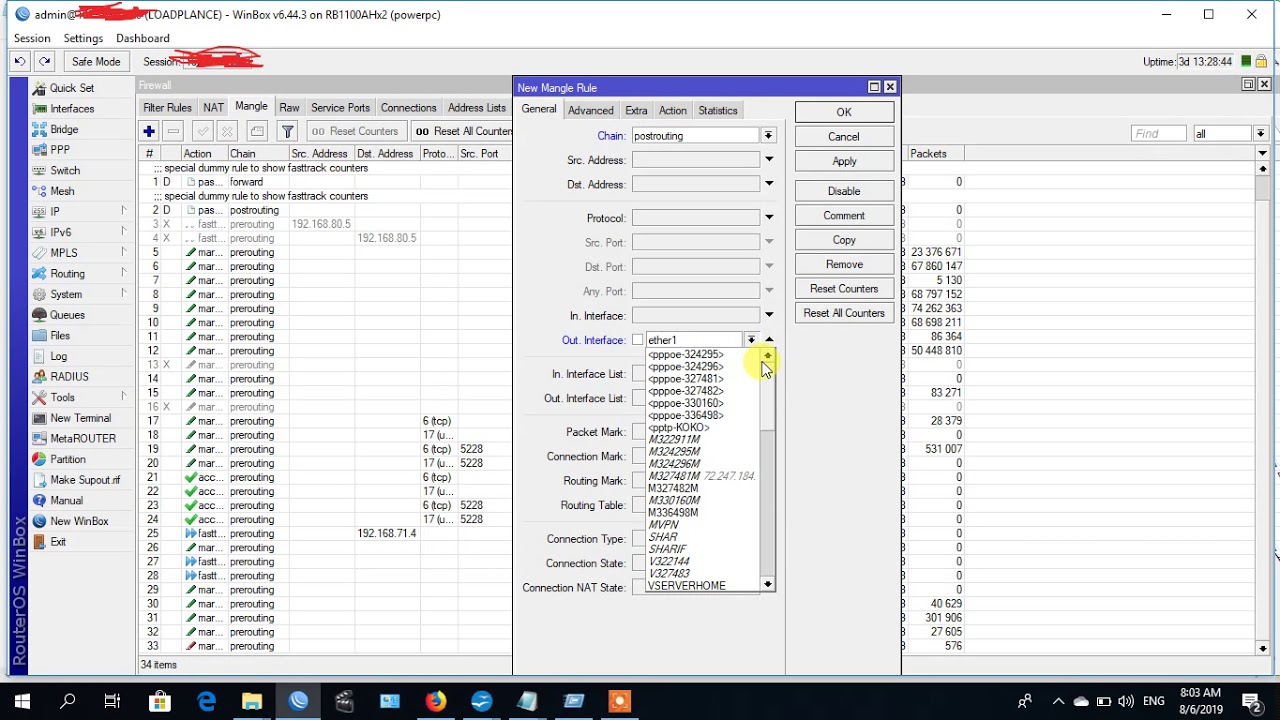Viewport: 1280px width, 720px height.
Task: Click the Make Supout.rf icon
Action: (39, 480)
